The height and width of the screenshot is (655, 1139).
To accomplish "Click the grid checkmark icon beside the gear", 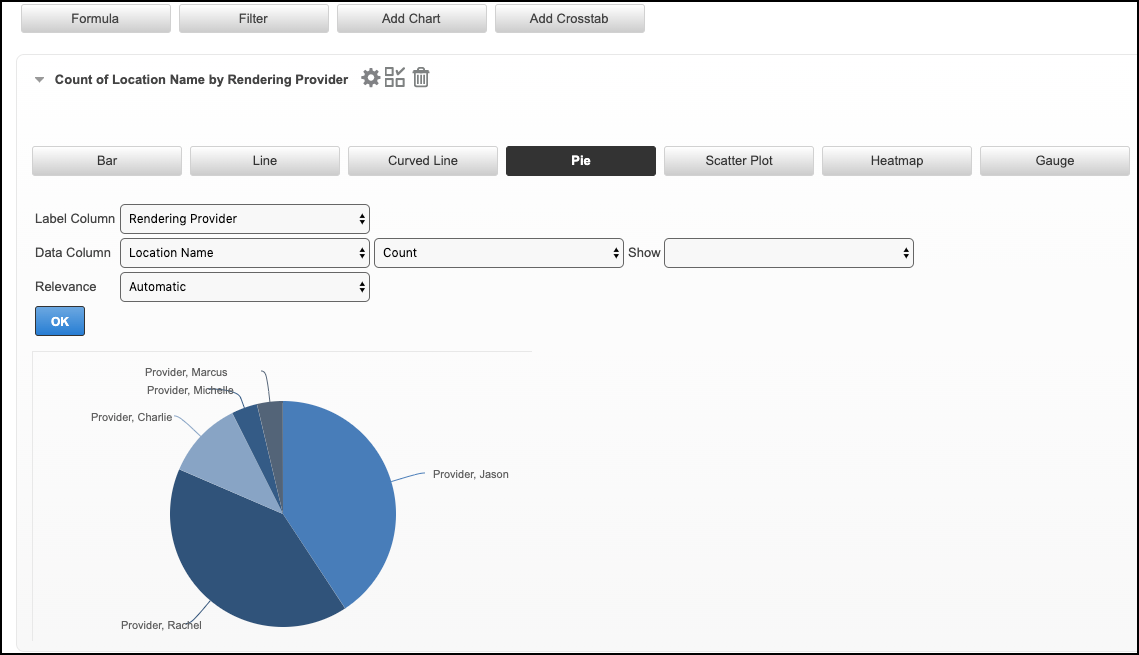I will (395, 78).
